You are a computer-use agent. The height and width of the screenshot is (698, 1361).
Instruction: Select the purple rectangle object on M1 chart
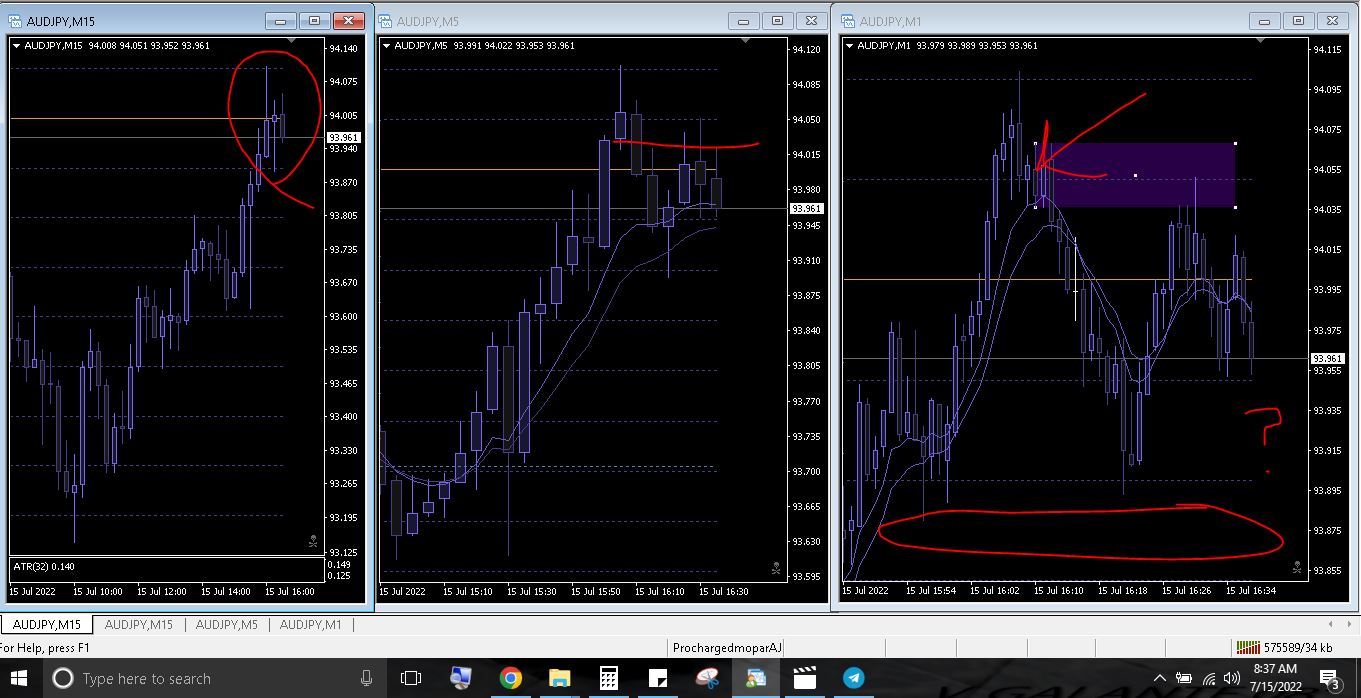click(x=1135, y=175)
